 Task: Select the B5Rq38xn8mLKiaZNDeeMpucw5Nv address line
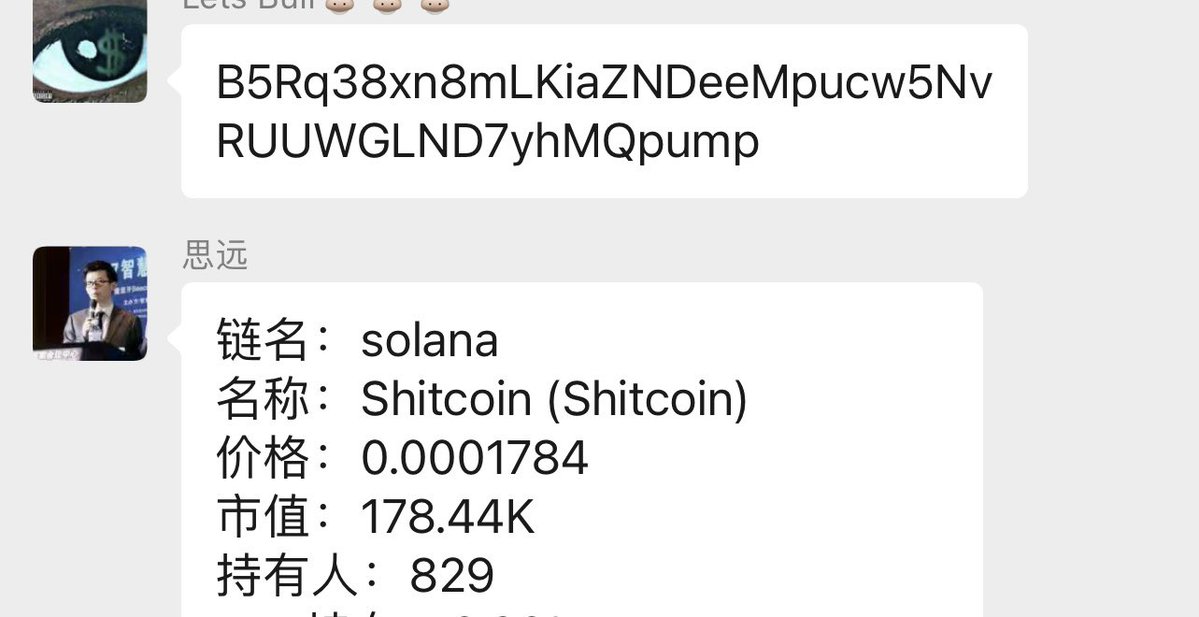pos(604,83)
